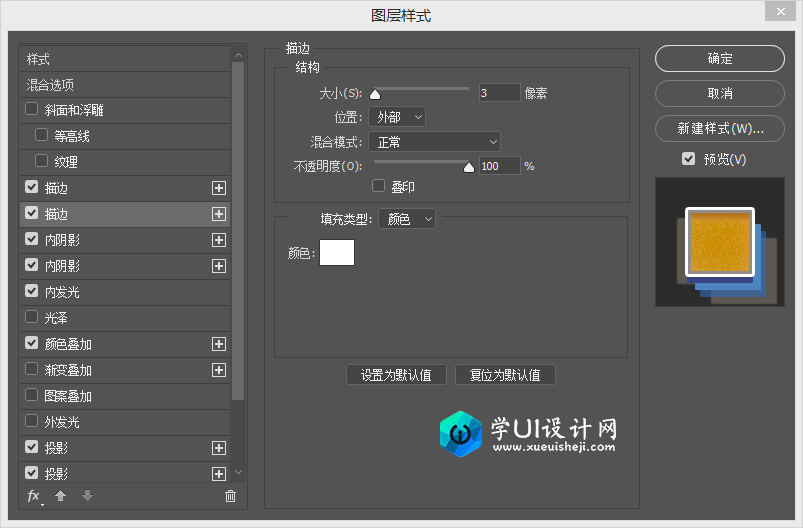Viewport: 803px width, 528px height.
Task: Select the 混合选项 row
Action: coord(125,85)
